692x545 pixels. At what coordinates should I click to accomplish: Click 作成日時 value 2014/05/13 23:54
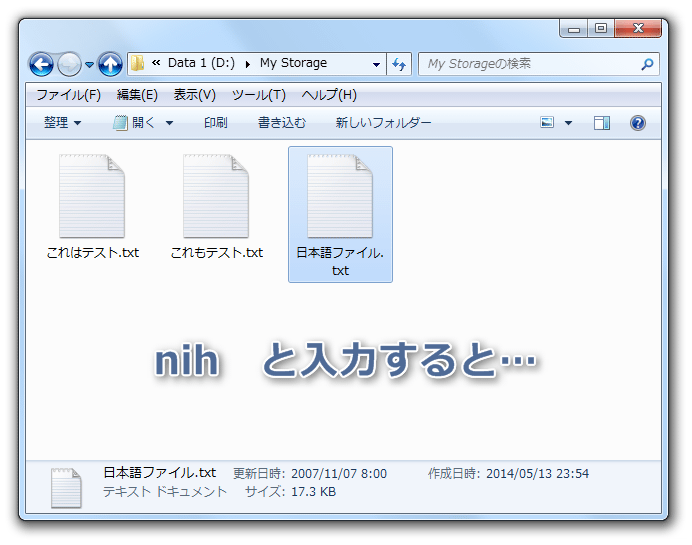(538, 474)
